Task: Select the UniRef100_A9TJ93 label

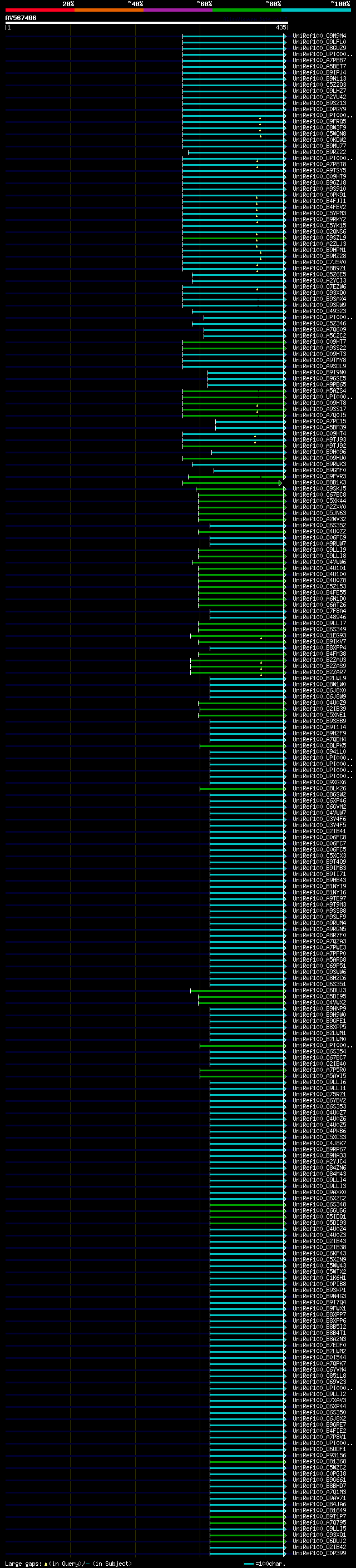Action: (x=319, y=439)
